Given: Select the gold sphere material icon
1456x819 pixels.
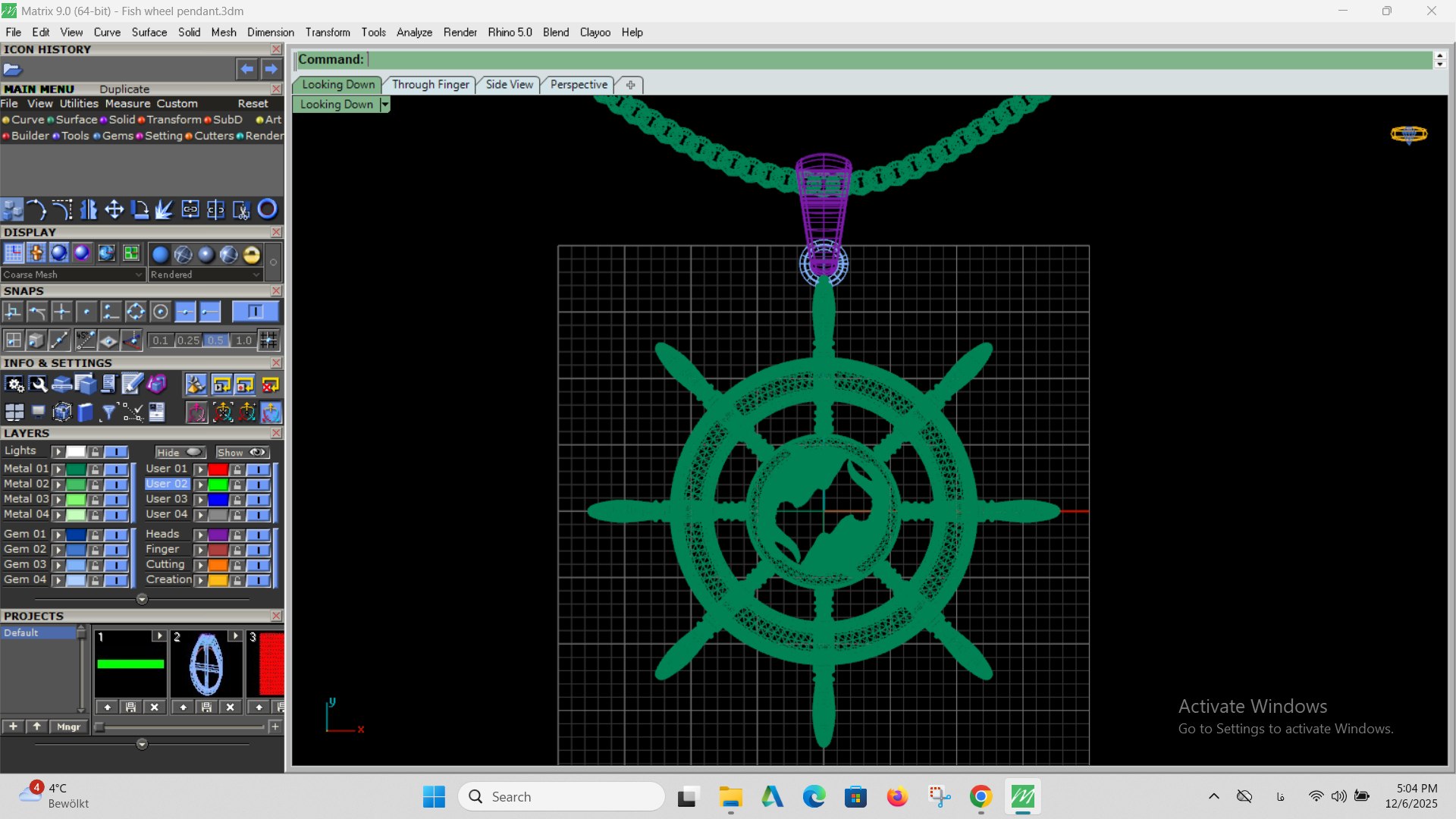Looking at the screenshot, I should pyautogui.click(x=252, y=254).
